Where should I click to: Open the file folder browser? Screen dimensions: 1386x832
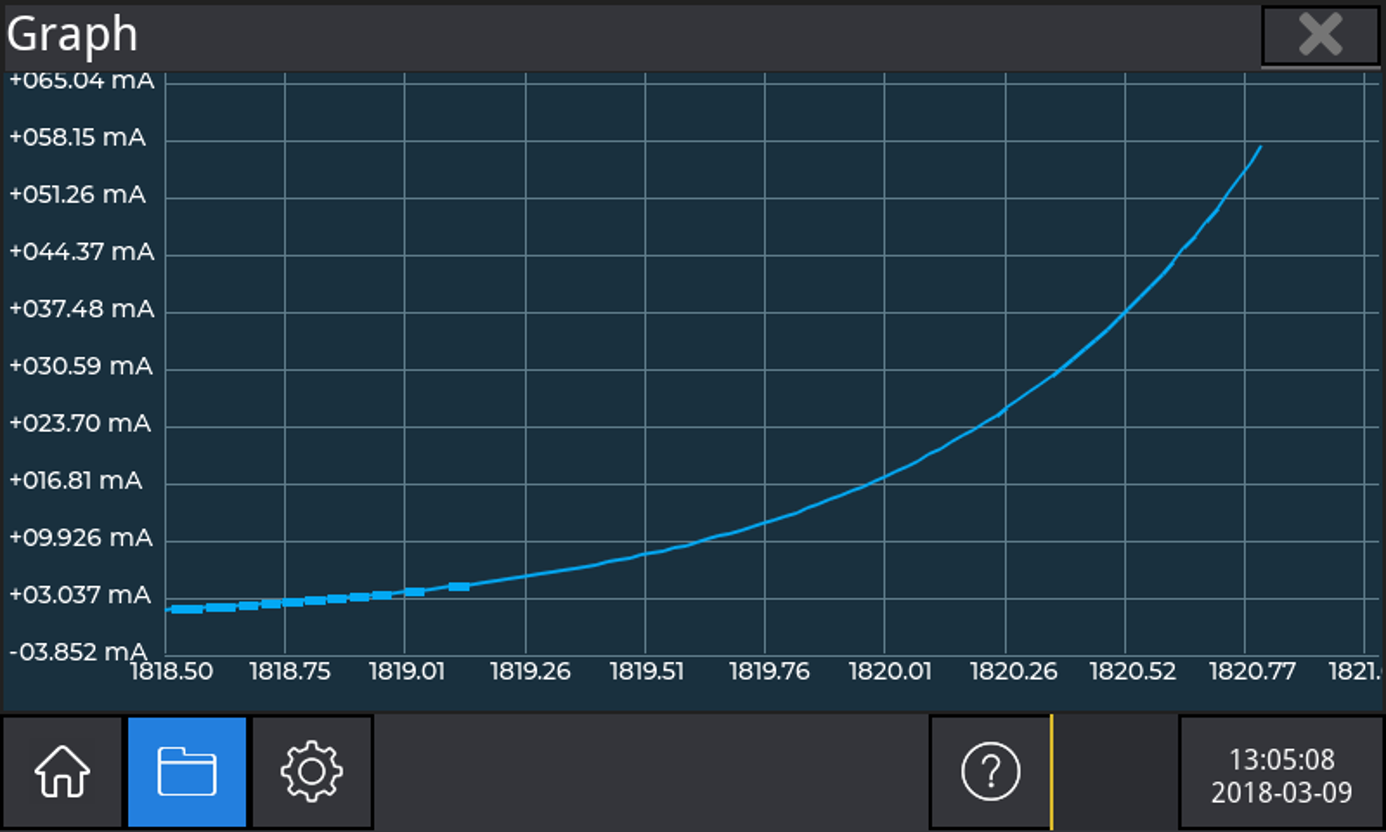(x=187, y=771)
